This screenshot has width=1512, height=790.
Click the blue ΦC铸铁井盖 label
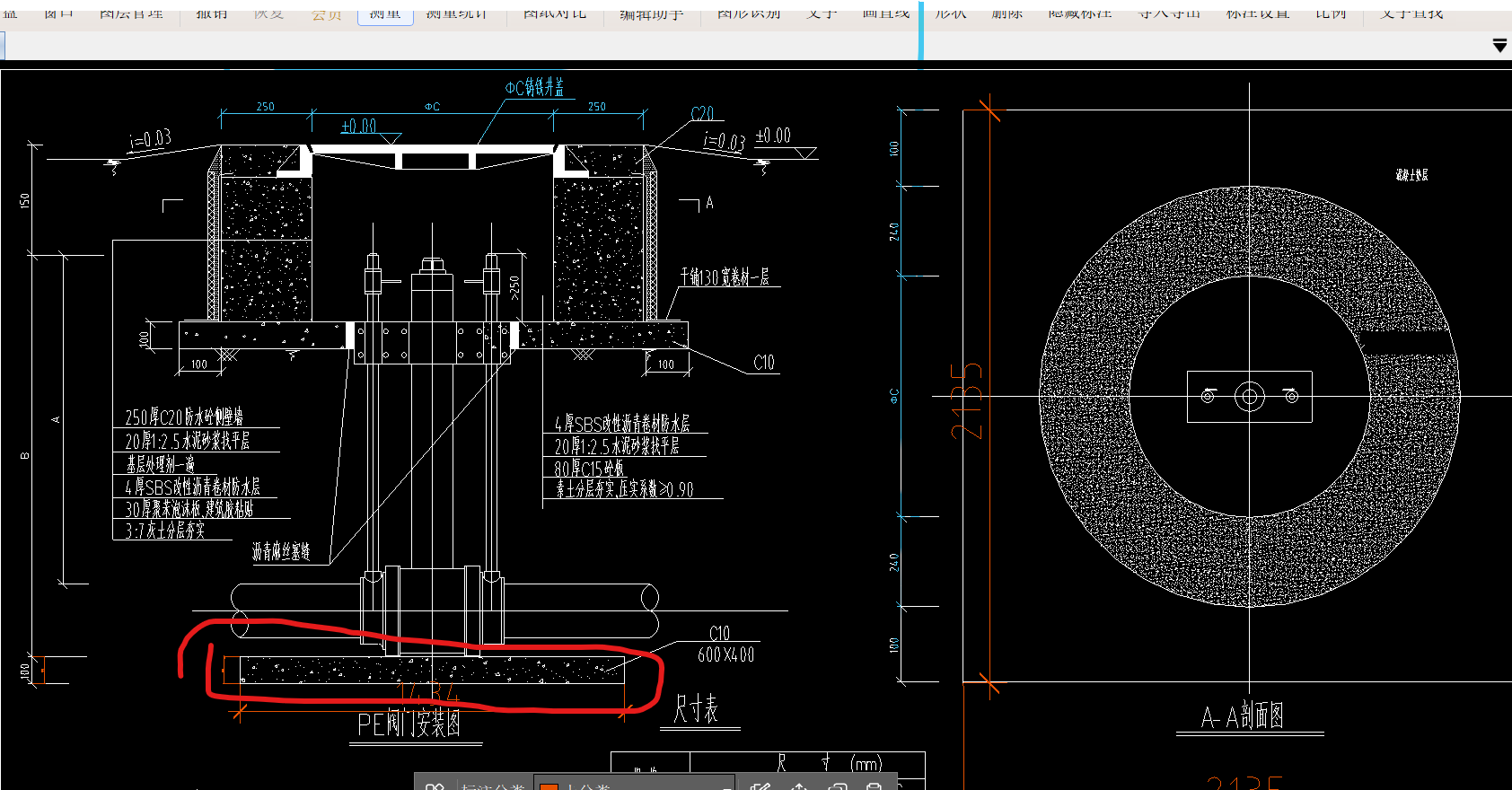coord(534,87)
